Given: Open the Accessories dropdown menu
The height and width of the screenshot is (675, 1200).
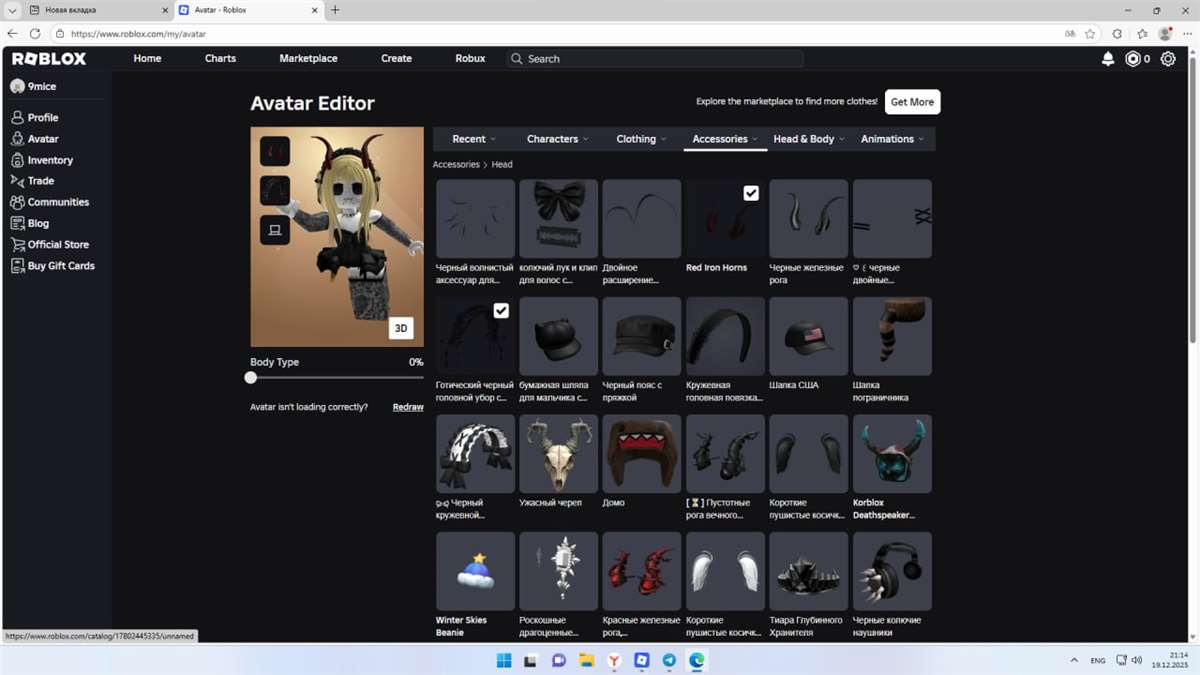Looking at the screenshot, I should coord(723,139).
